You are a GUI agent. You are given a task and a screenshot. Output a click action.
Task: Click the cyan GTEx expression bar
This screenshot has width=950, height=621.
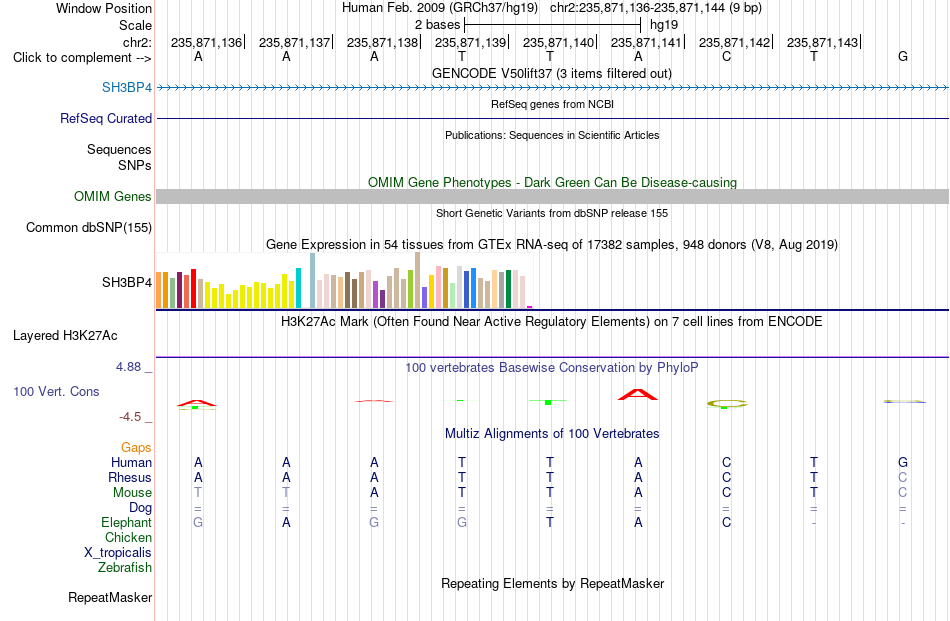[298, 288]
